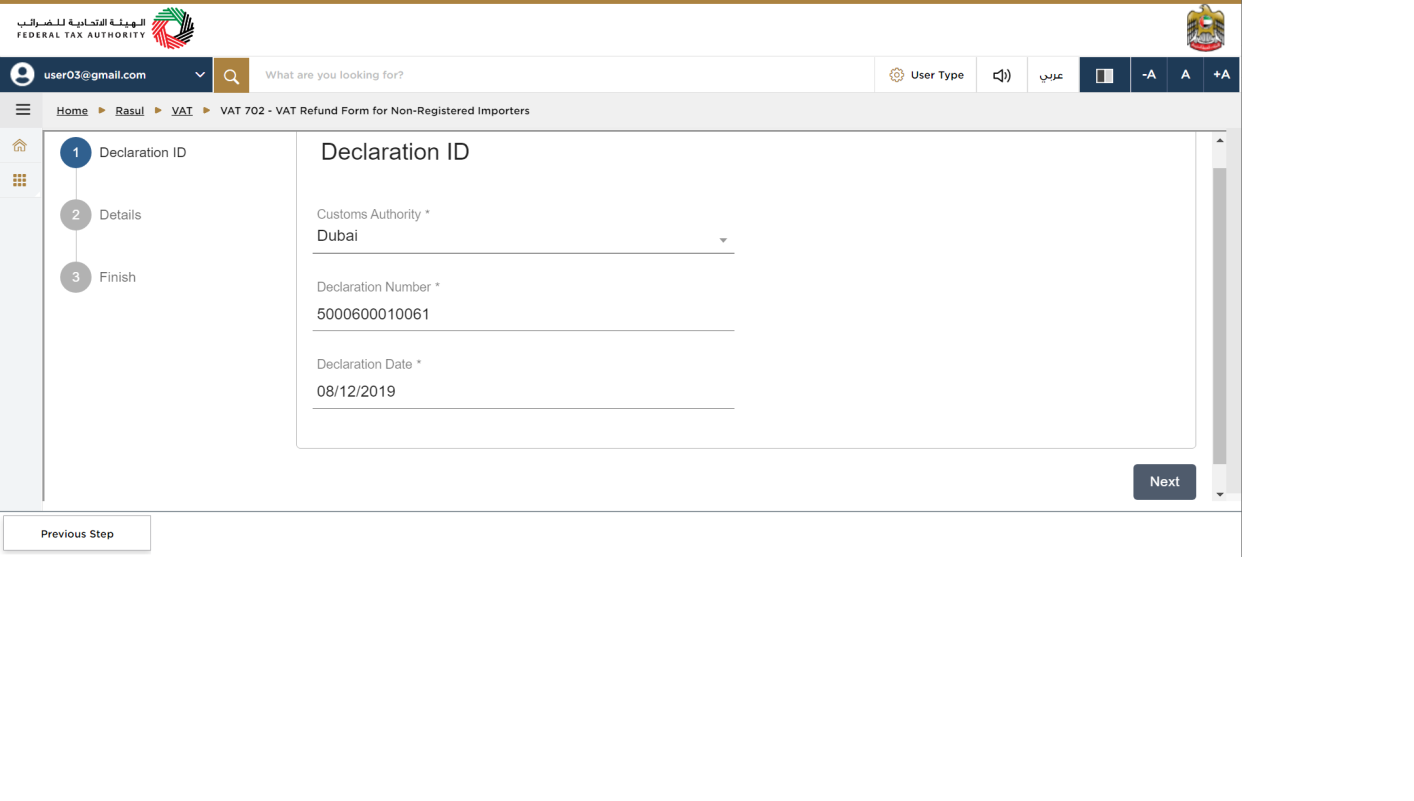
Task: Open the hamburger menu
Action: 22,110
